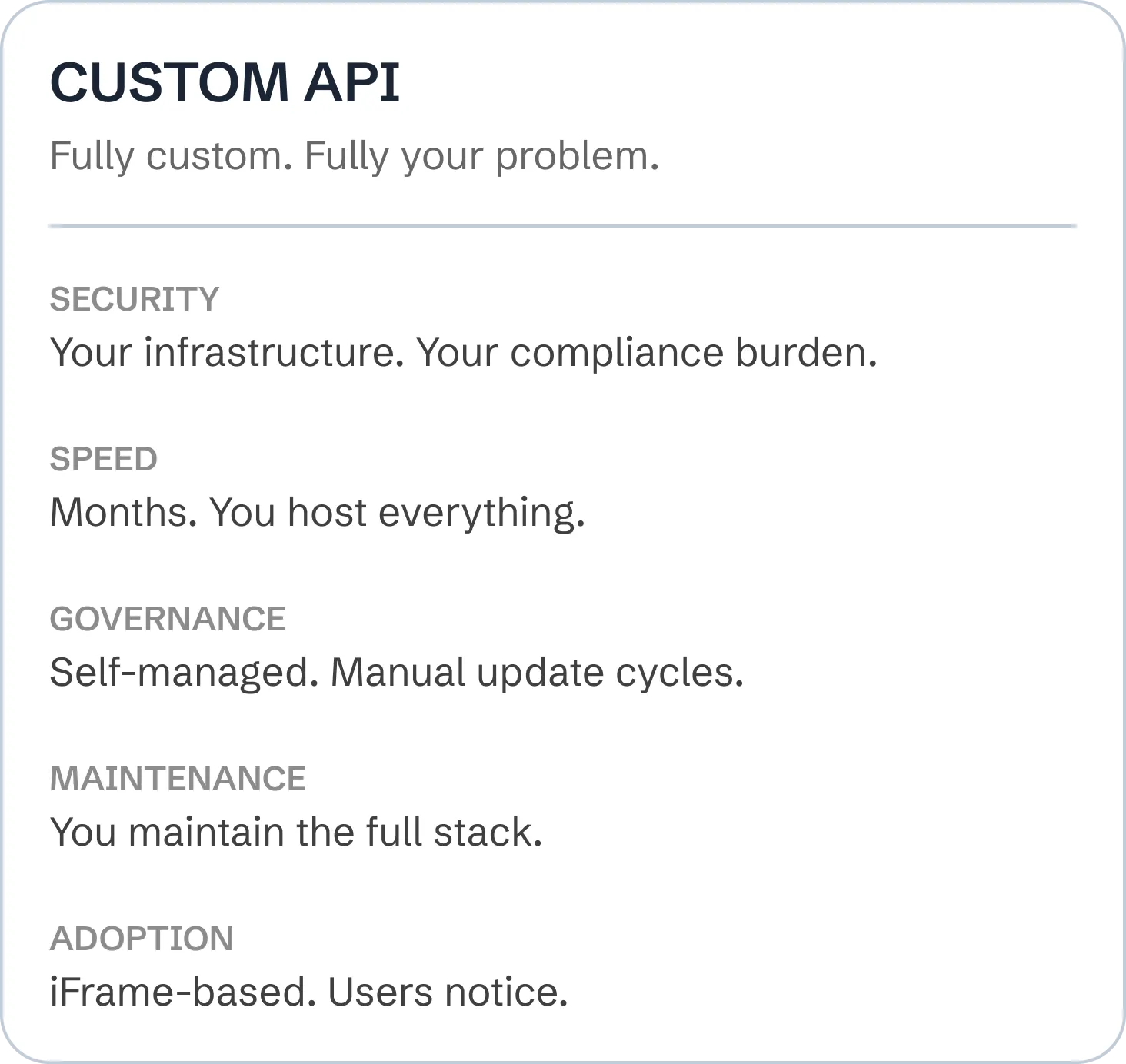Click the SECURITY label
Image resolution: width=1126 pixels, height=1064 pixels.
pyautogui.click(x=135, y=299)
